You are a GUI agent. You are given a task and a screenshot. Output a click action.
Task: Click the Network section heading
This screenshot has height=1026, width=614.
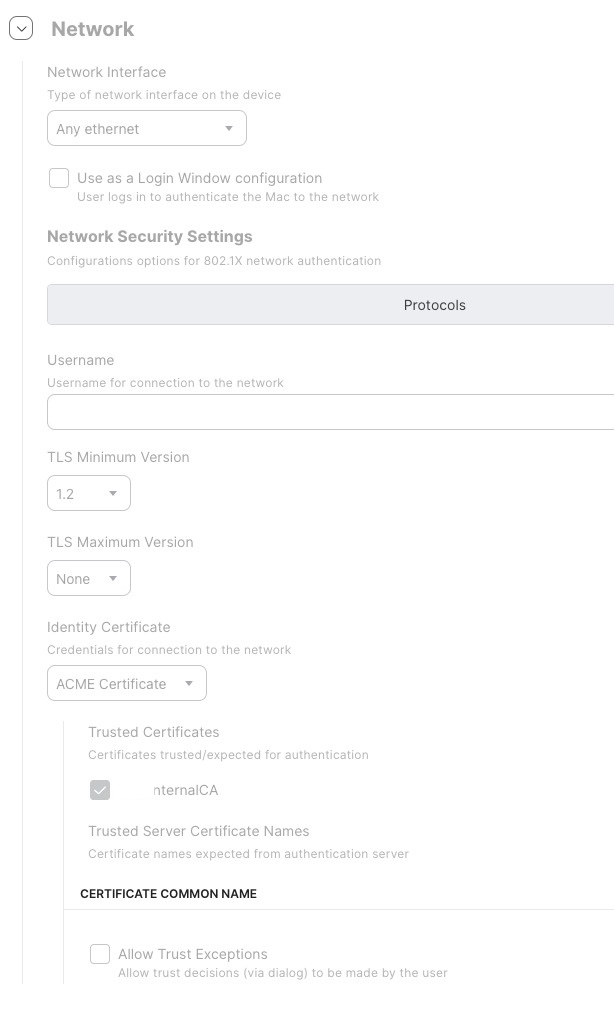coord(92,29)
